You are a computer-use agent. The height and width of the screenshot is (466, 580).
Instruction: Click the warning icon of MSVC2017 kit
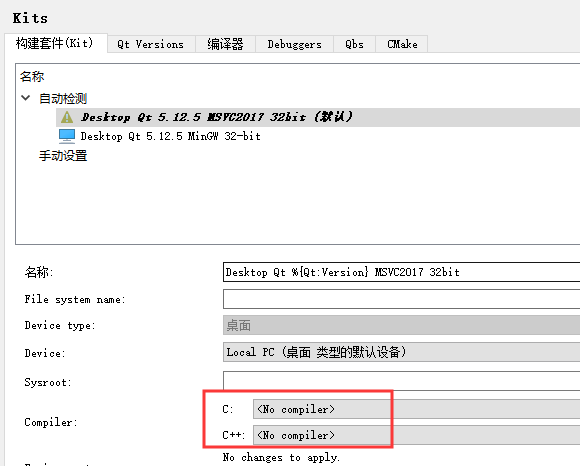67,117
